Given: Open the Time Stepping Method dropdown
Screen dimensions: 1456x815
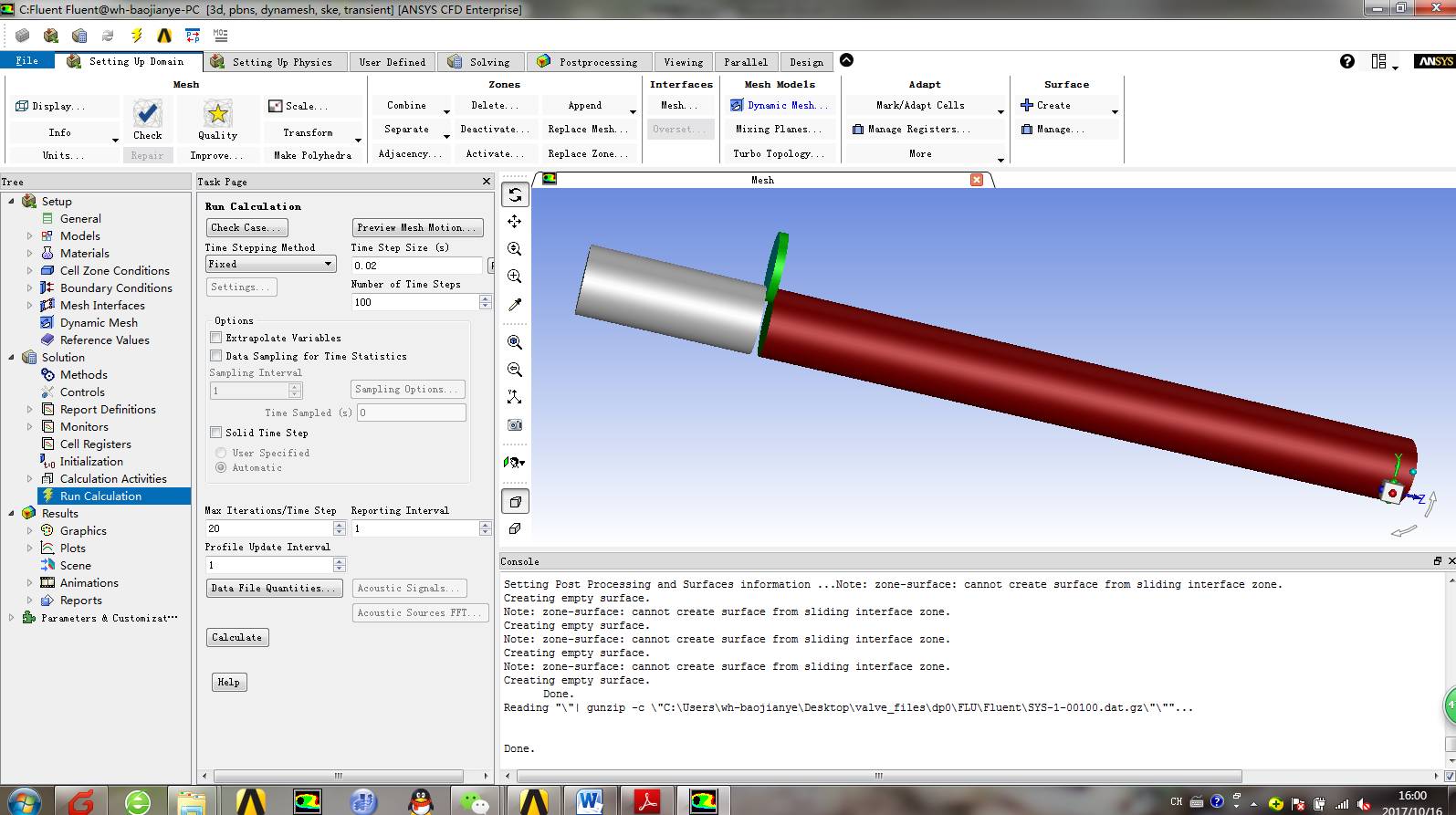Looking at the screenshot, I should (271, 264).
